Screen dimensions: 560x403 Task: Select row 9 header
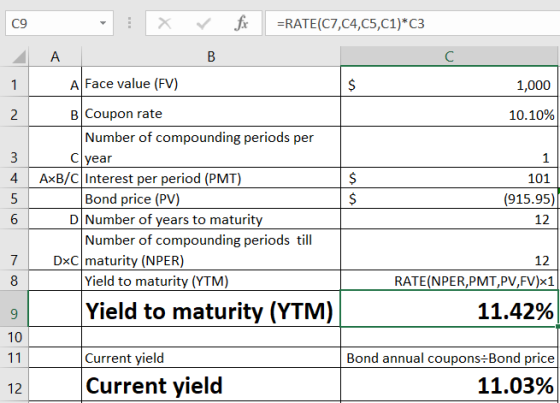(14, 309)
